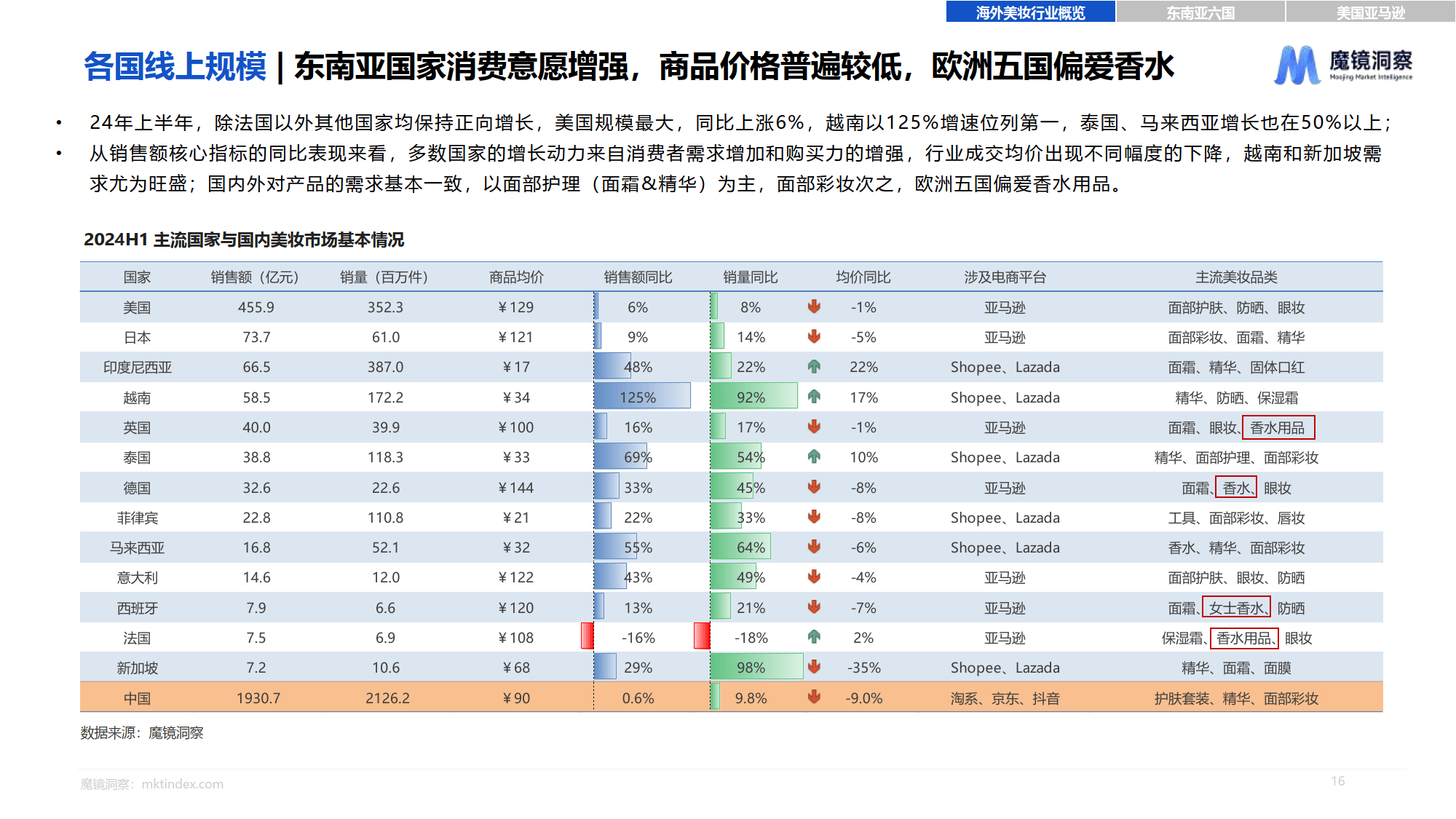Click the 455.9 sales value
Image resolution: width=1456 pixels, height=819 pixels.
tap(256, 307)
